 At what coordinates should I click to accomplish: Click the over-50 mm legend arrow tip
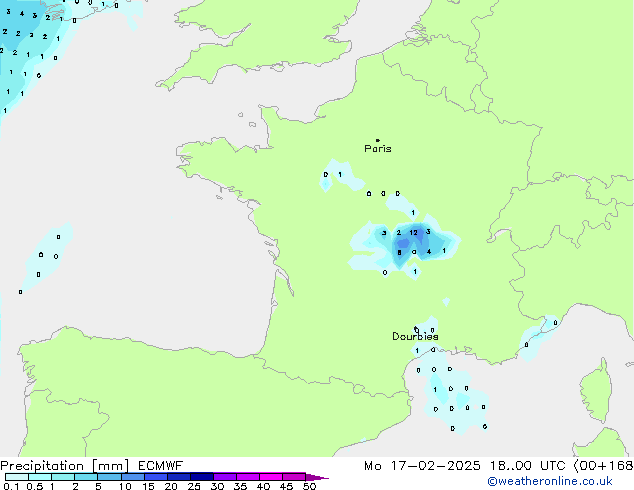[x=317, y=477]
